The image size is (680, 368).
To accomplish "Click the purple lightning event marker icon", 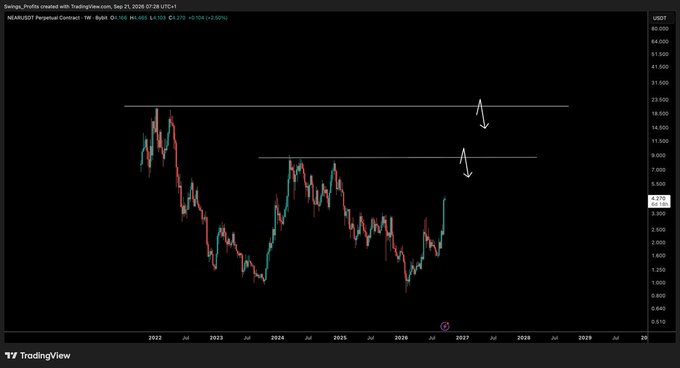I will tap(445, 326).
